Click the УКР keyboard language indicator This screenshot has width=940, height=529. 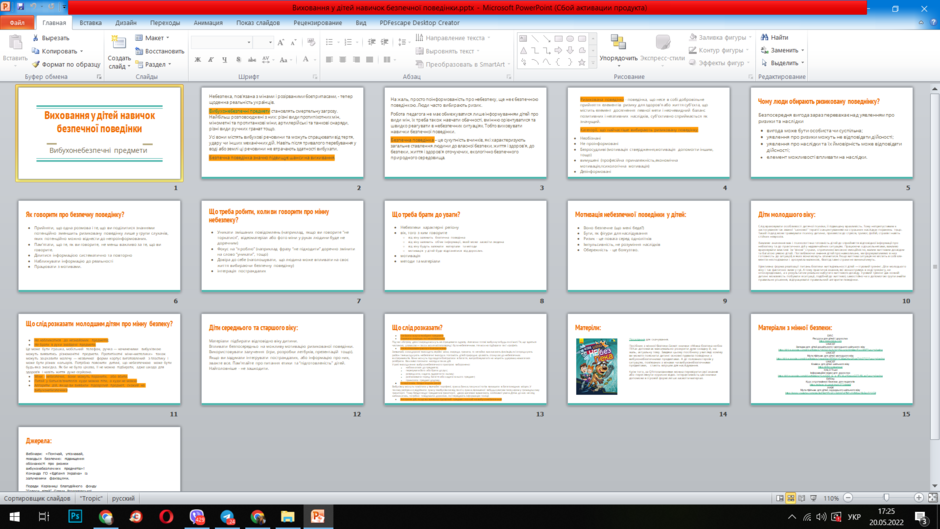pos(854,517)
